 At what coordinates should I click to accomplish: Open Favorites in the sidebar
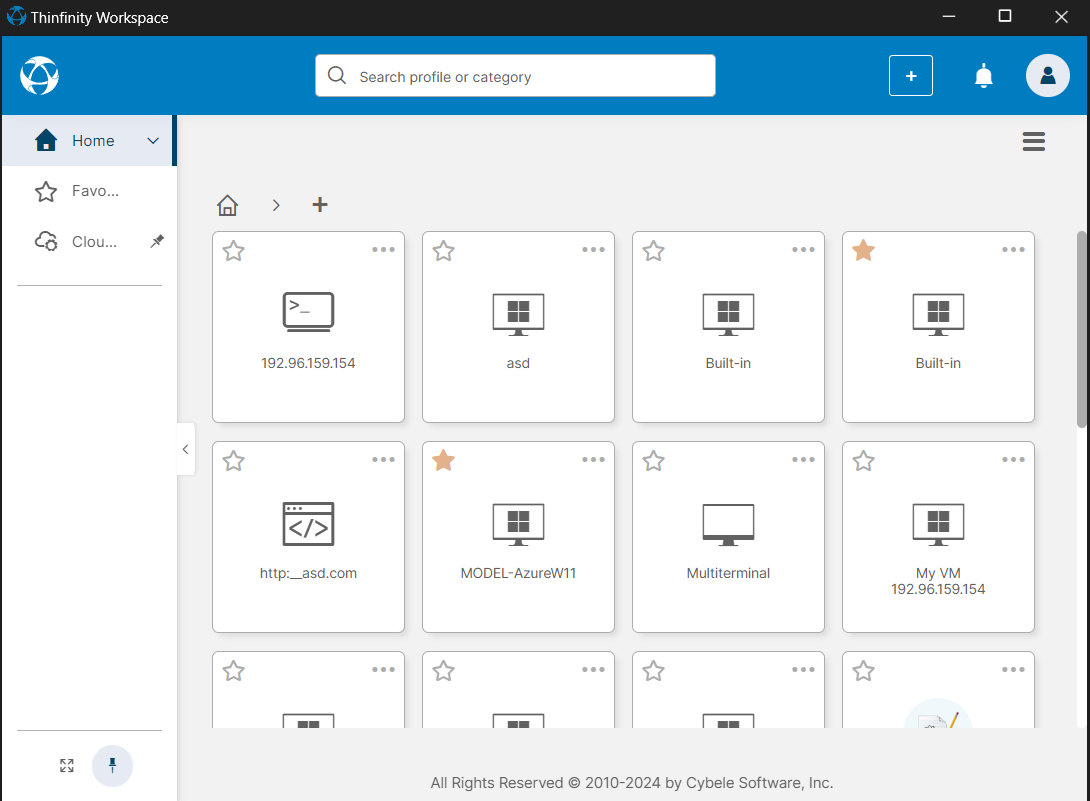click(89, 191)
